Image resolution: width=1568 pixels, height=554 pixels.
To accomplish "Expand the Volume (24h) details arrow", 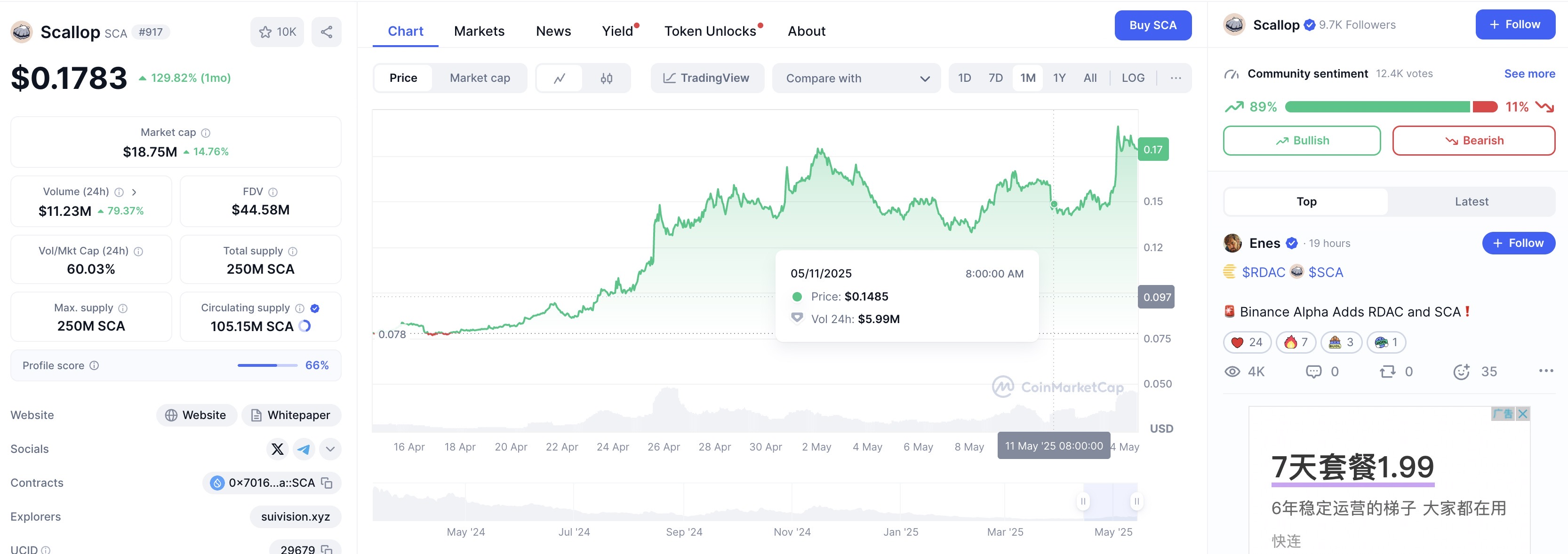I will [134, 192].
